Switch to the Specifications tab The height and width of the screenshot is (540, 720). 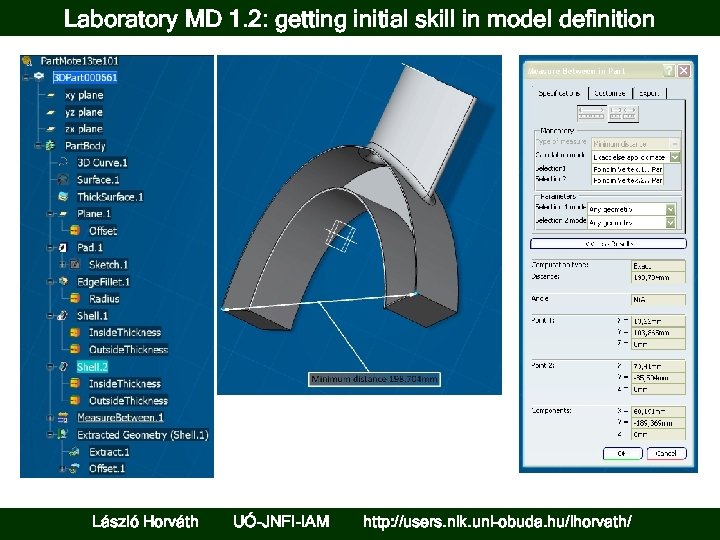click(x=559, y=93)
